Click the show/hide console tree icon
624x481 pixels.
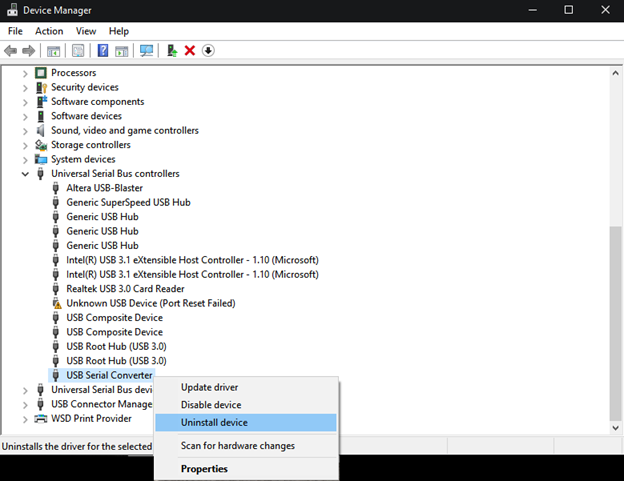pos(53,51)
